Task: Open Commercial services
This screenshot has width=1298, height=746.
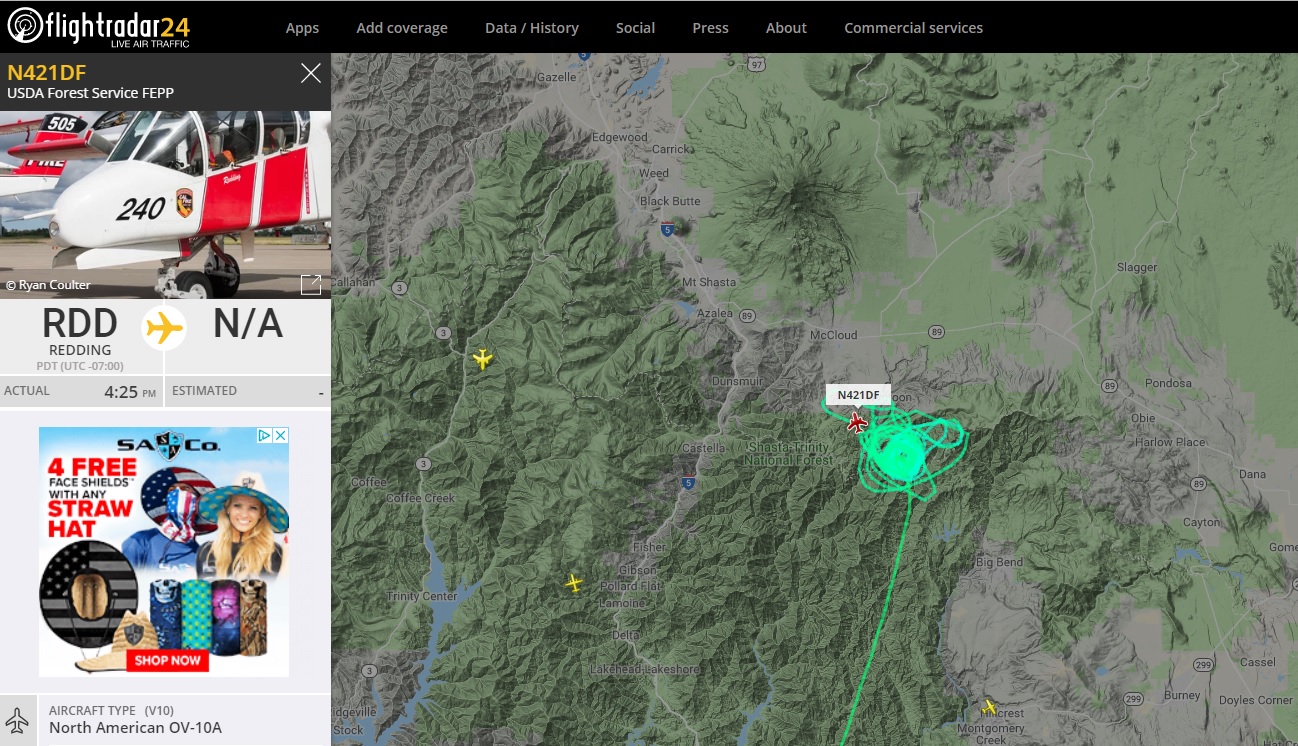Action: [913, 28]
